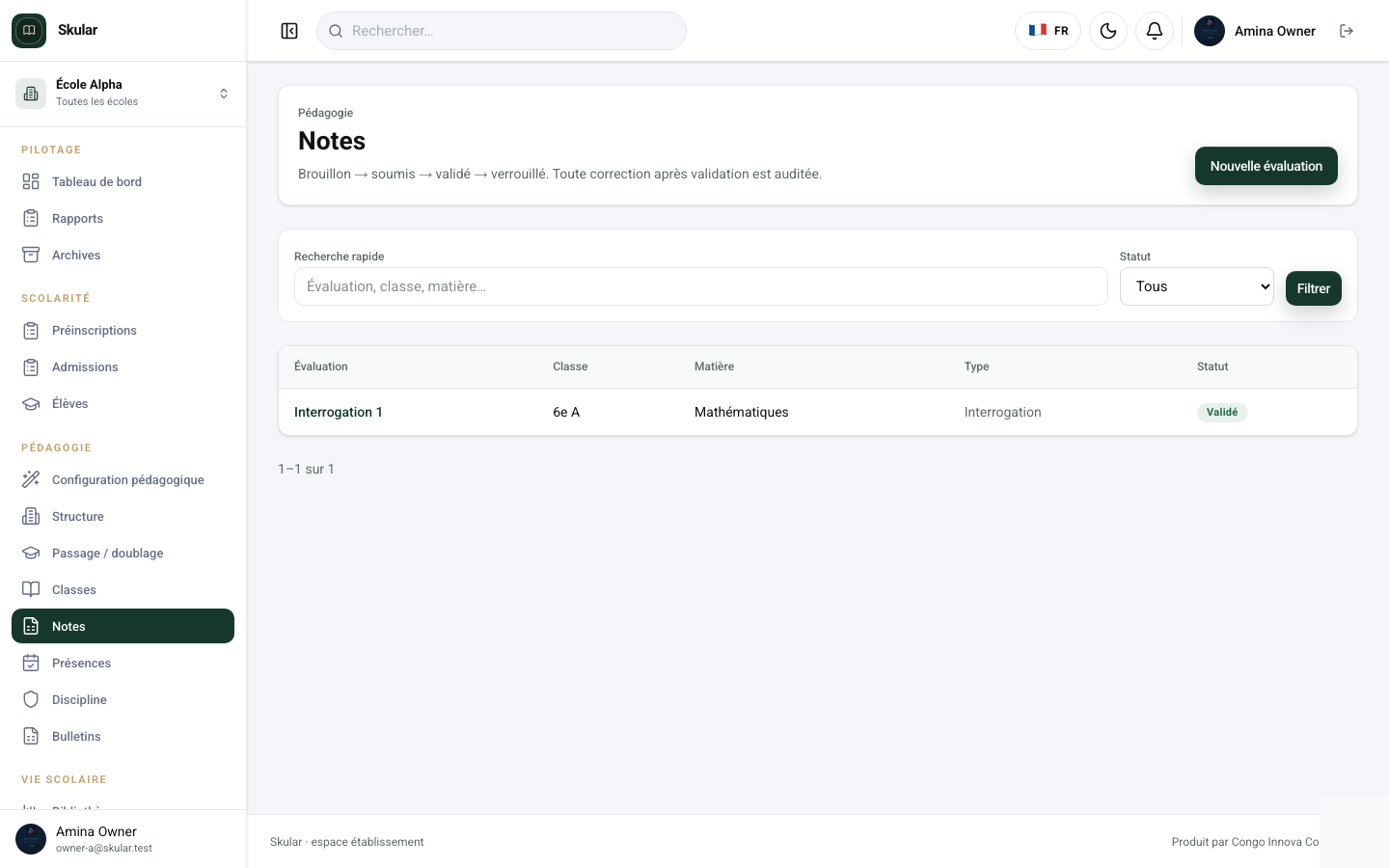The image size is (1389, 868).
Task: Toggle dark mode with the moon icon
Action: click(1108, 31)
